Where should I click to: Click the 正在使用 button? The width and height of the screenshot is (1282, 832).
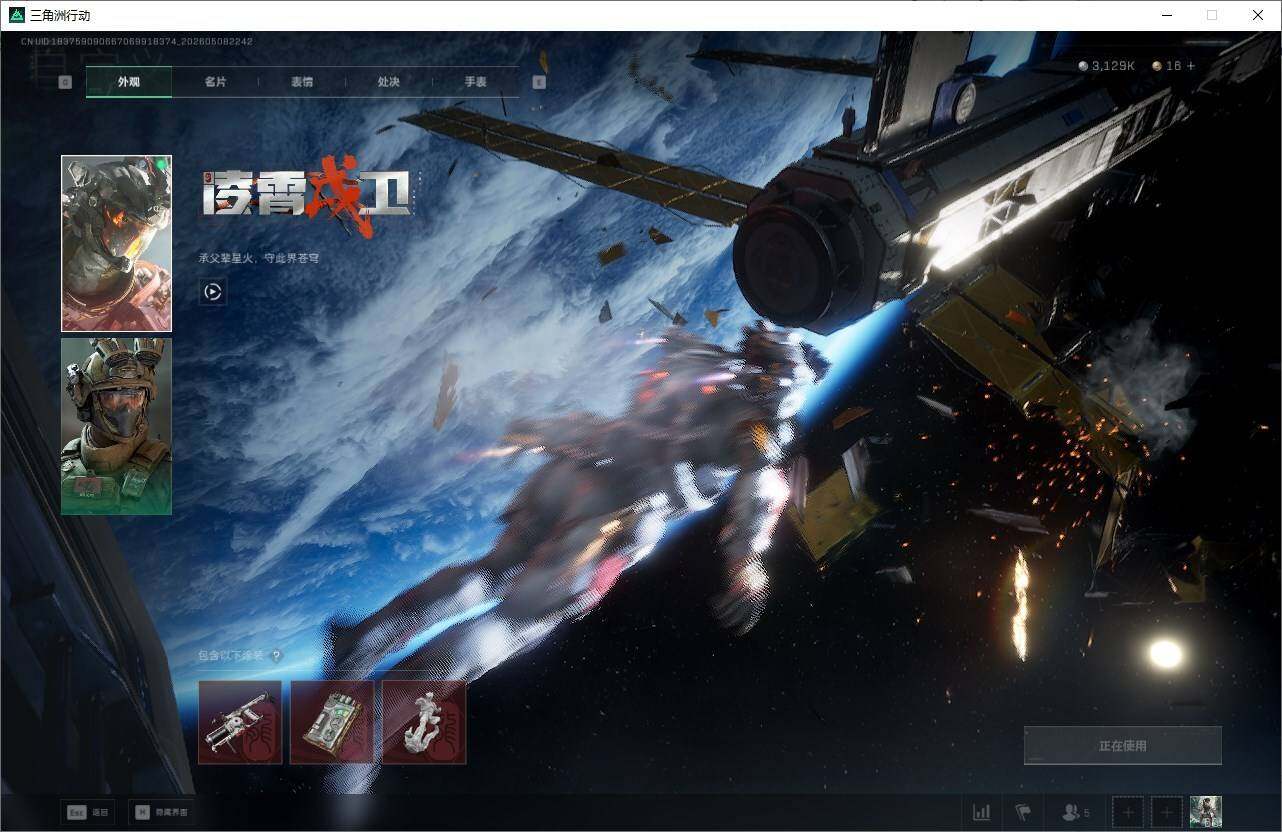point(1123,745)
